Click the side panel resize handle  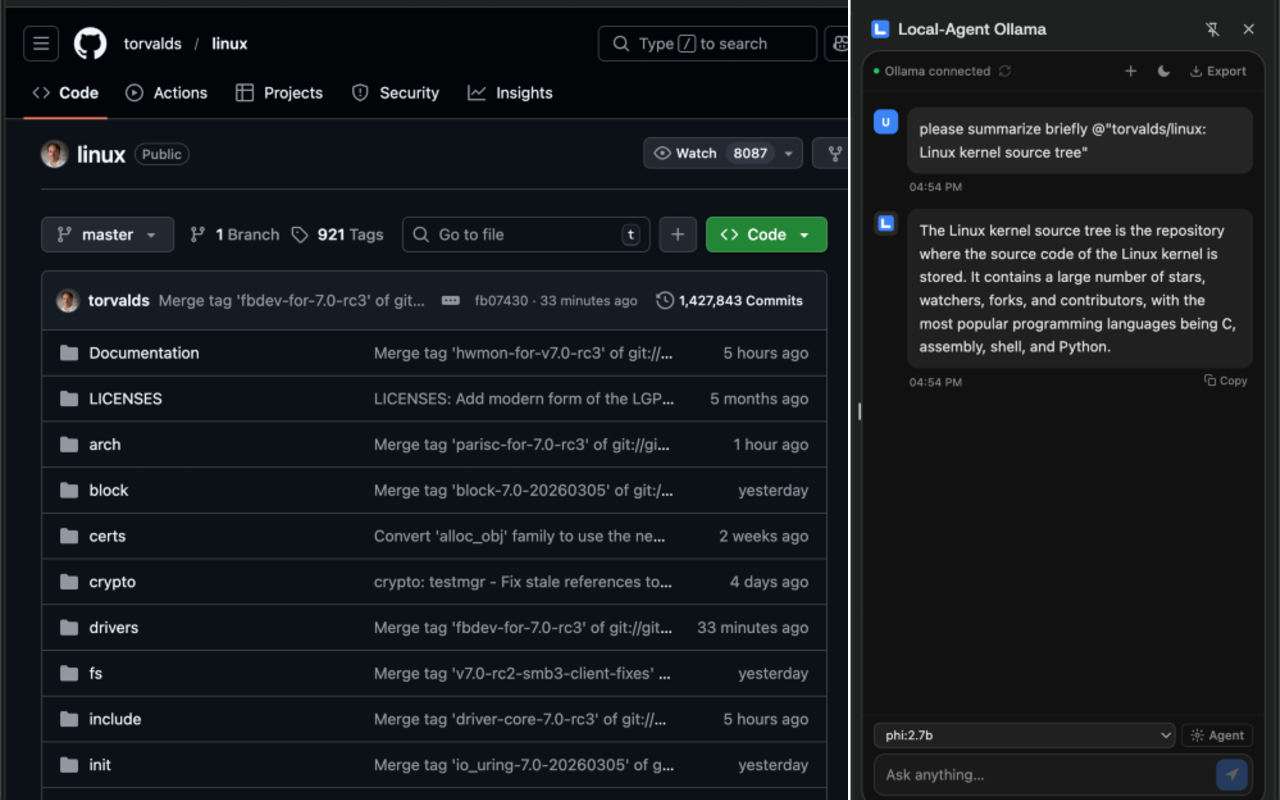(x=859, y=411)
